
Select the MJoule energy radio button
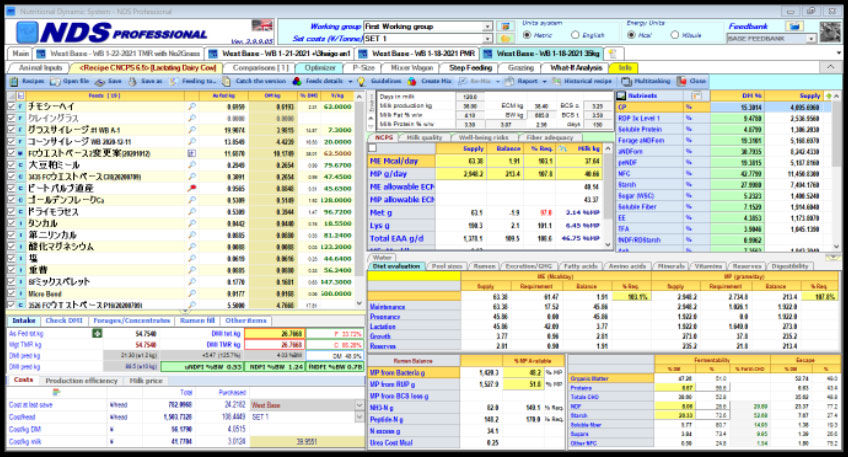click(x=674, y=35)
